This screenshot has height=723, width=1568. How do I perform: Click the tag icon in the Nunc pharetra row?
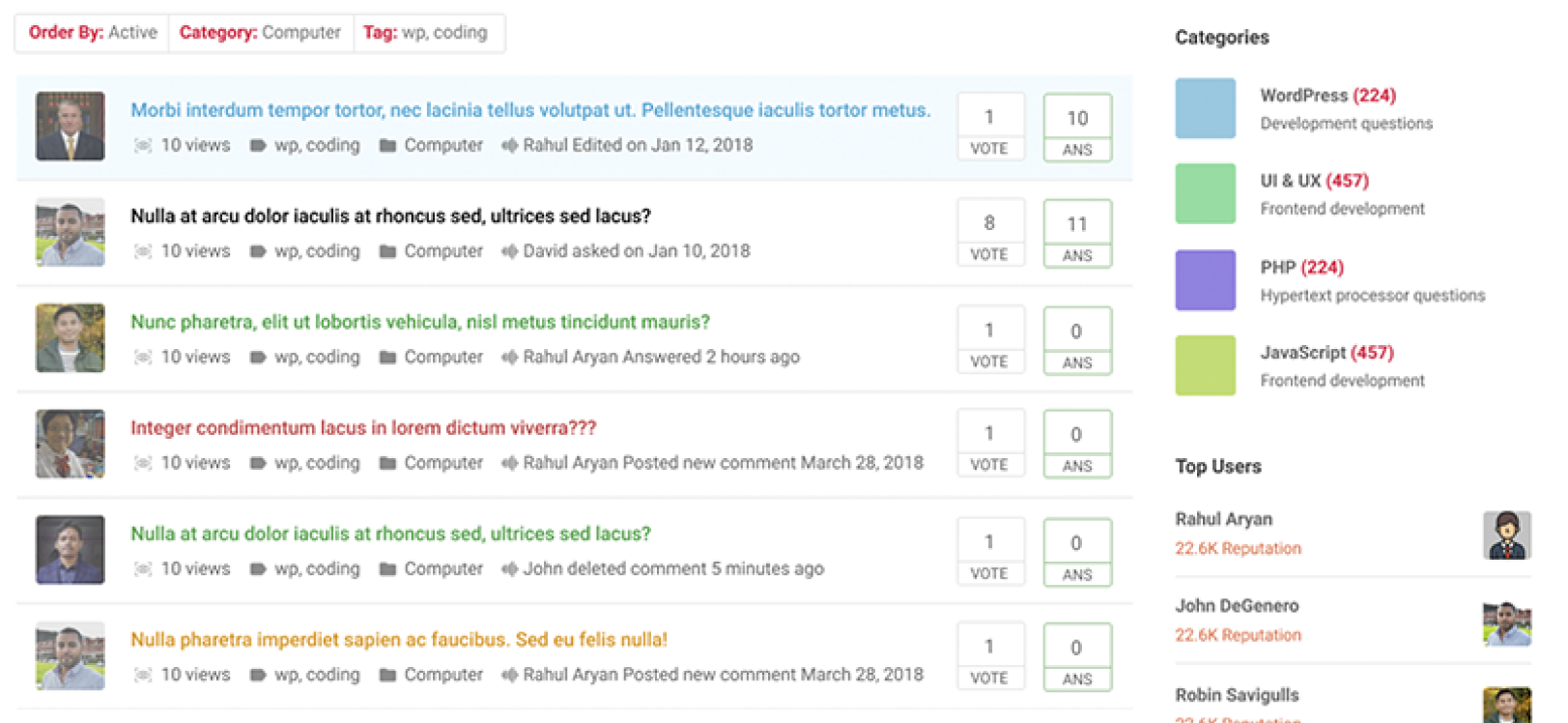pos(258,358)
